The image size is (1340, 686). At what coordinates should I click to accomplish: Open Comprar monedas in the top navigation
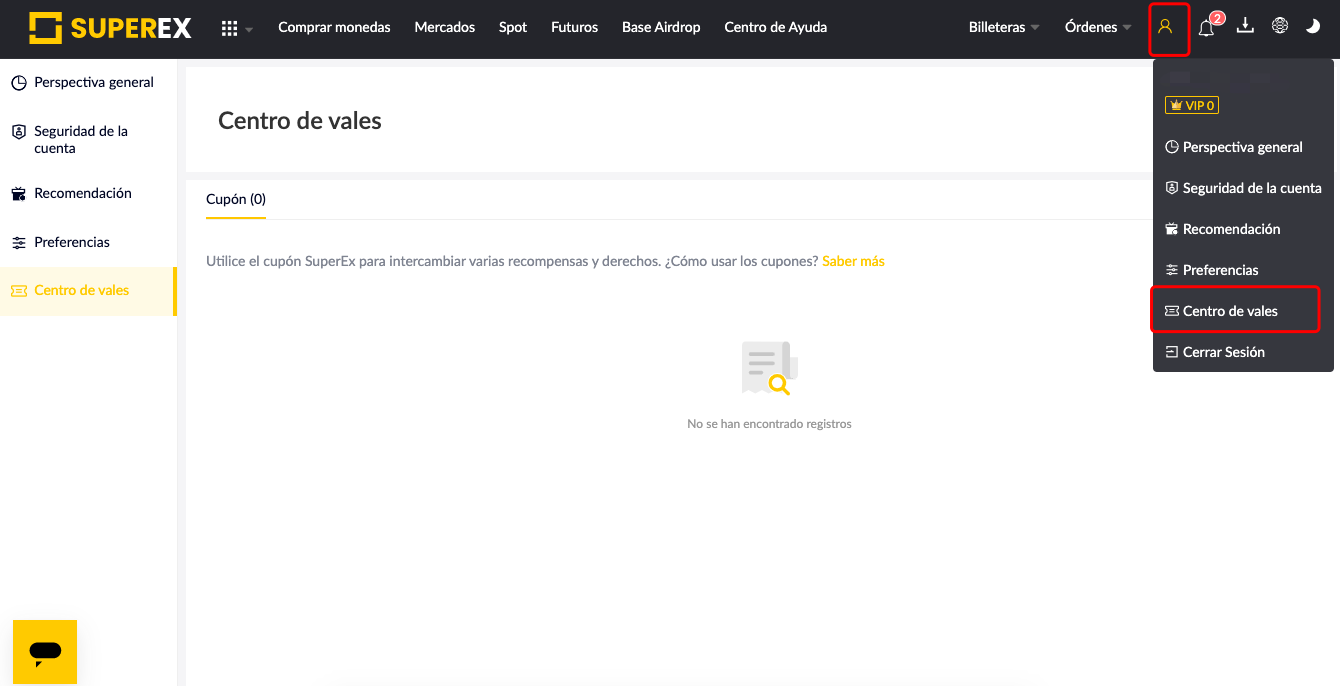tap(334, 27)
